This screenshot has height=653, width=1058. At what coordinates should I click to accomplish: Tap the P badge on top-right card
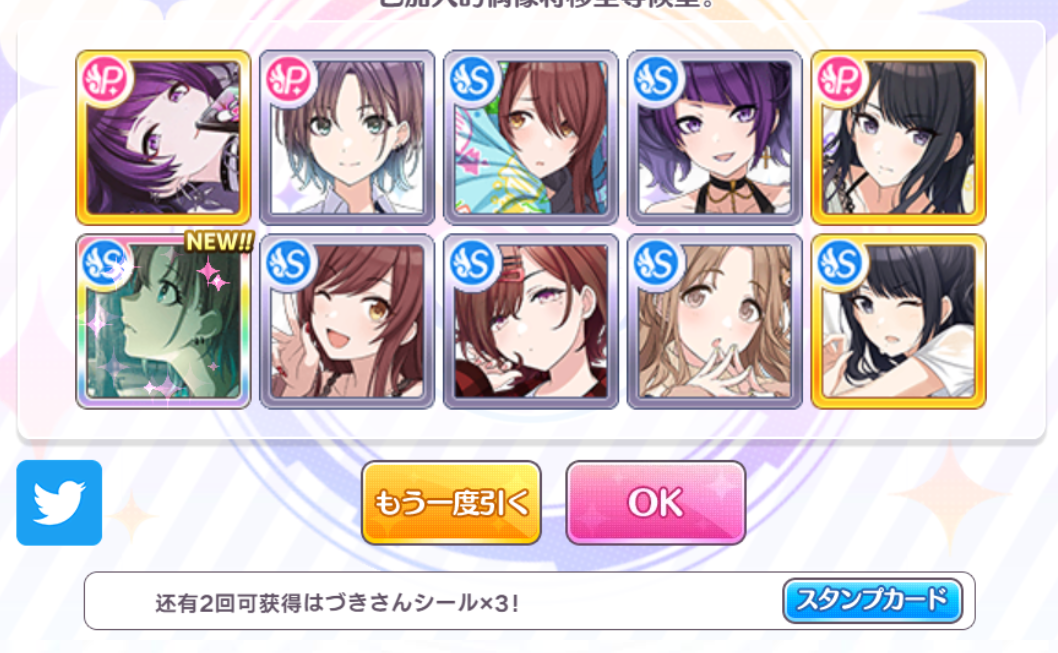(841, 80)
